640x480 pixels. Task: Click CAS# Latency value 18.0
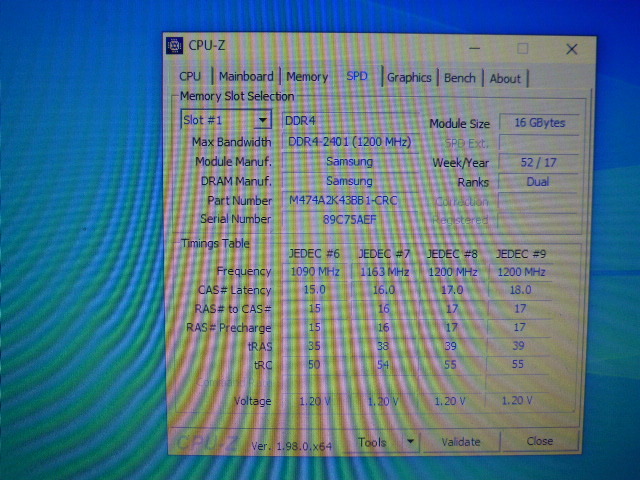520,290
